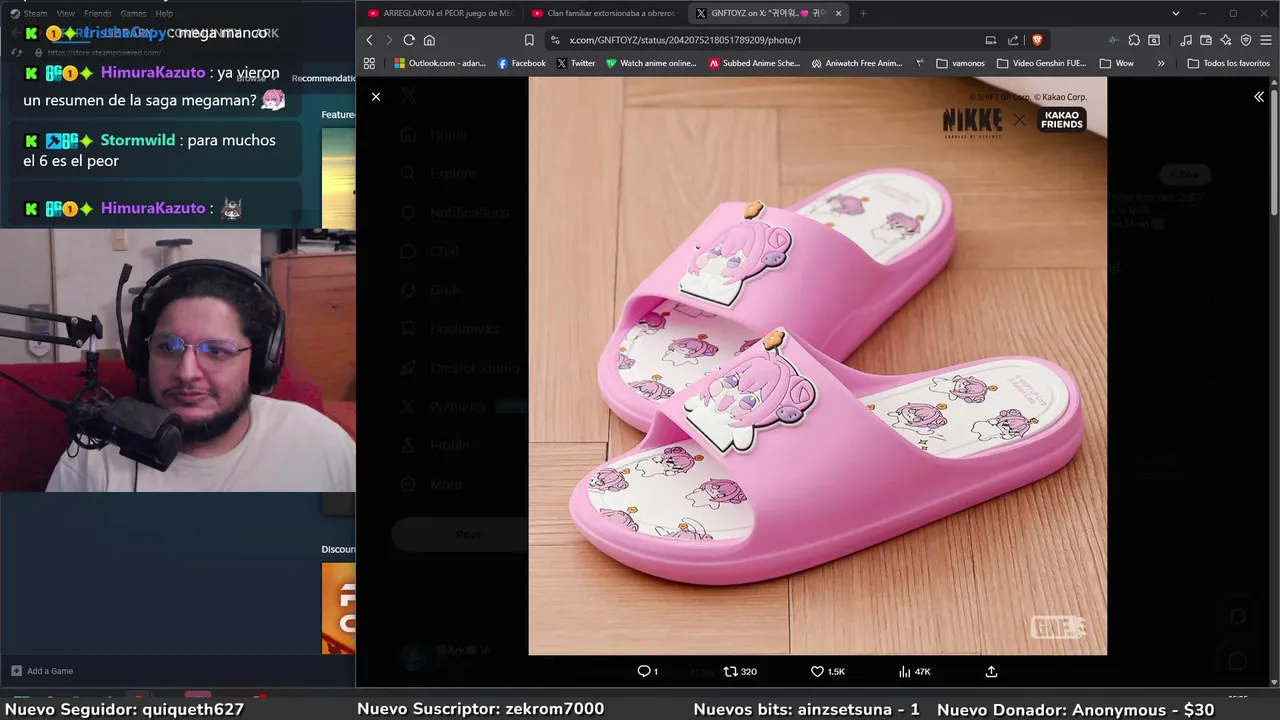
Task: Click Add a Game in Steam window
Action: coord(42,671)
